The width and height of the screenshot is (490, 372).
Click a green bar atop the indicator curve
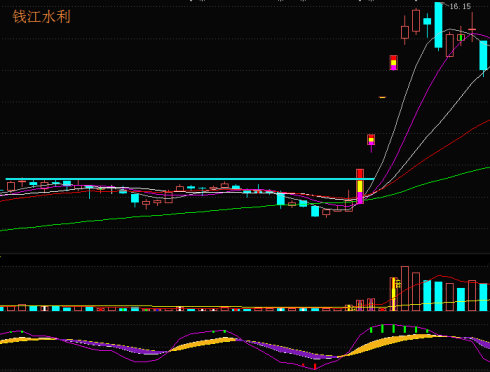pyautogui.click(x=382, y=328)
